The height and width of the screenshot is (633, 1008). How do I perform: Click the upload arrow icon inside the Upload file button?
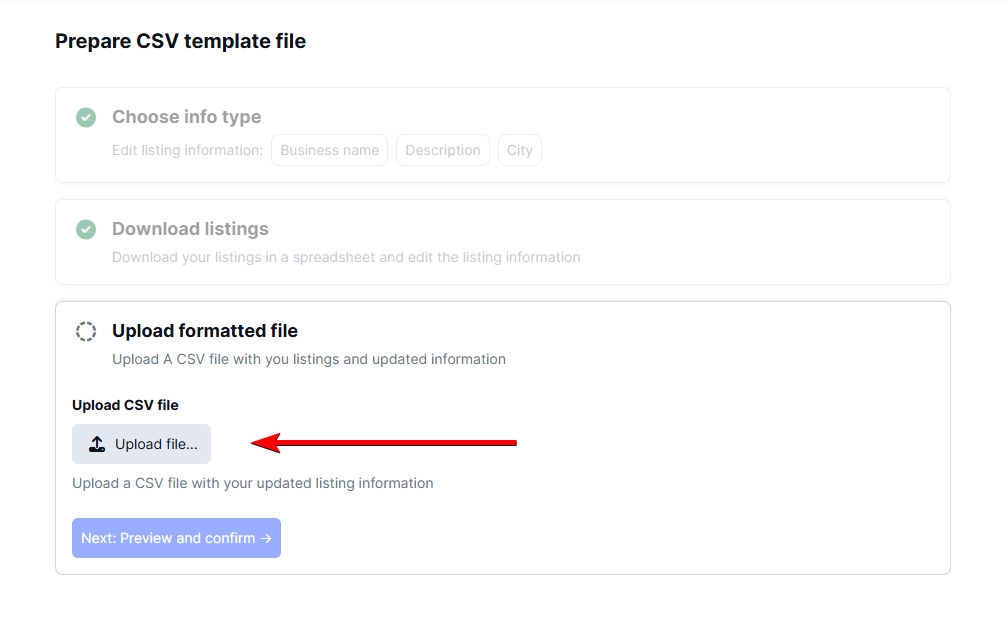(x=97, y=443)
